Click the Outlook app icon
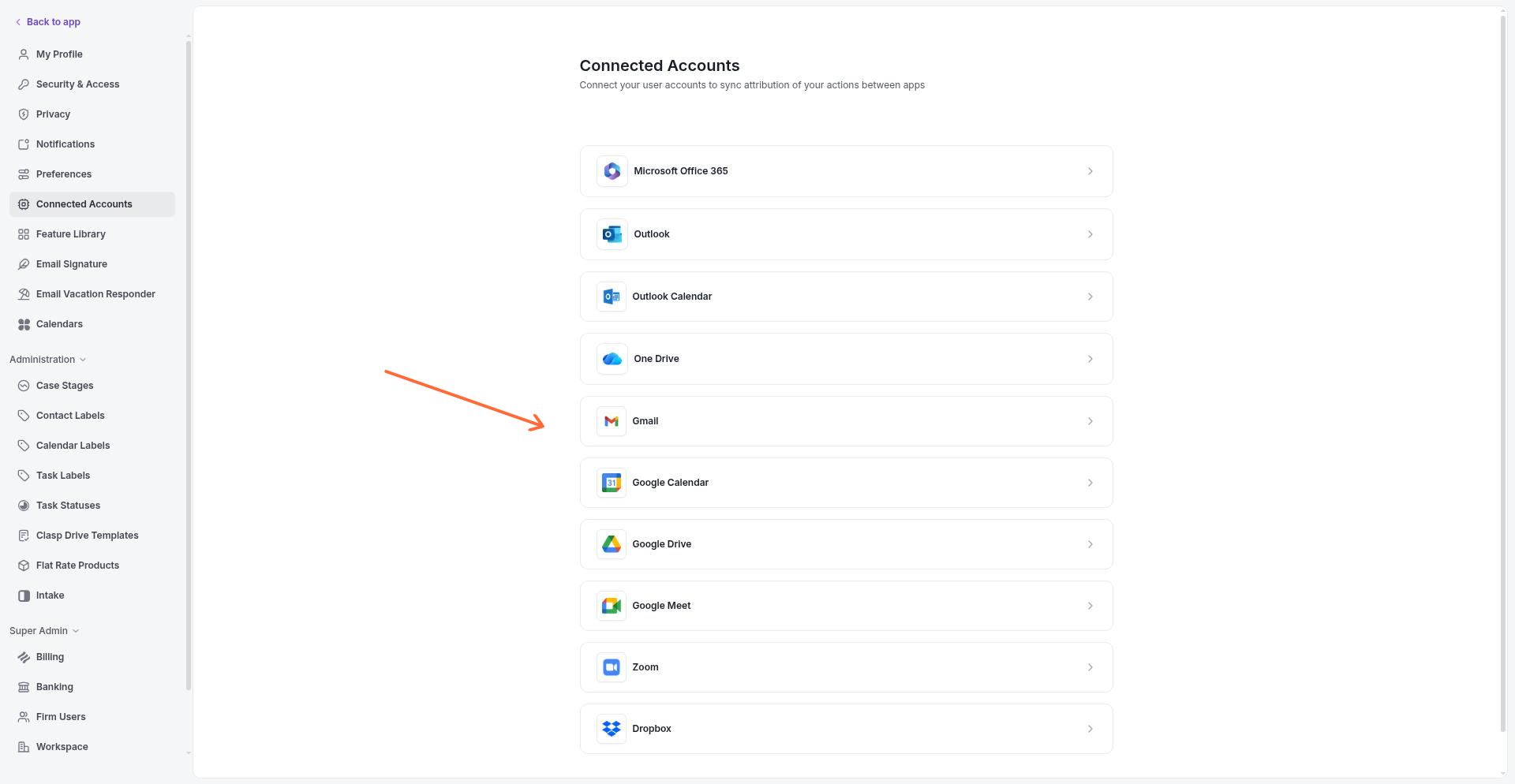1515x784 pixels. (612, 234)
